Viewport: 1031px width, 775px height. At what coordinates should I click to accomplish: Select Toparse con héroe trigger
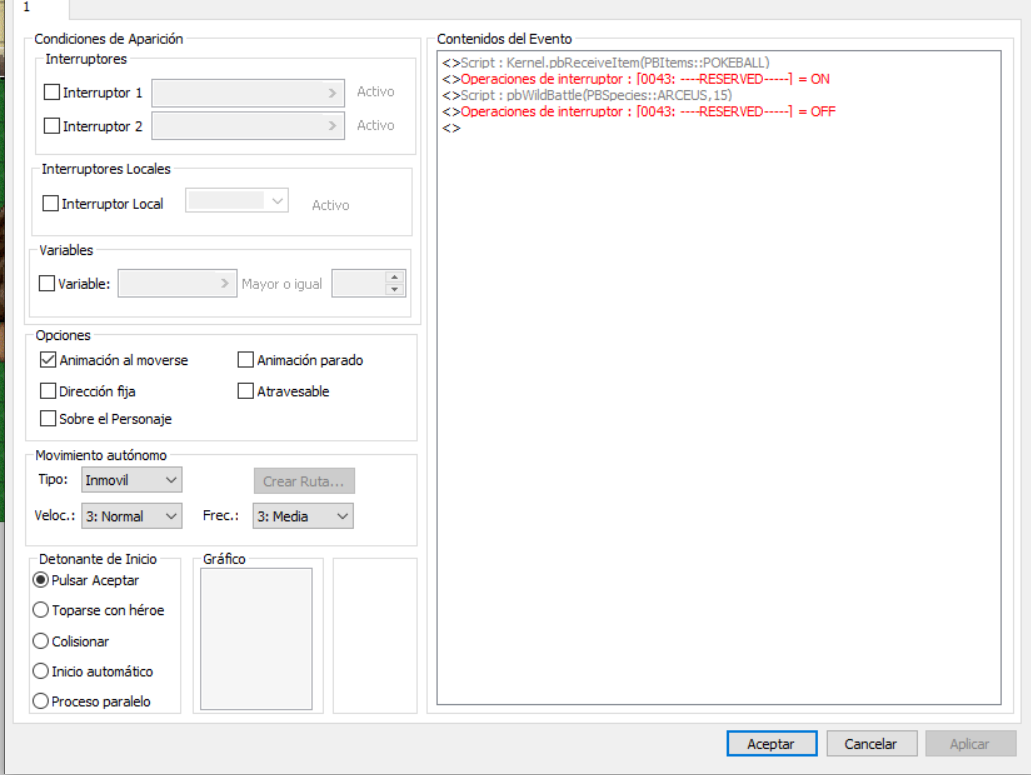41,610
